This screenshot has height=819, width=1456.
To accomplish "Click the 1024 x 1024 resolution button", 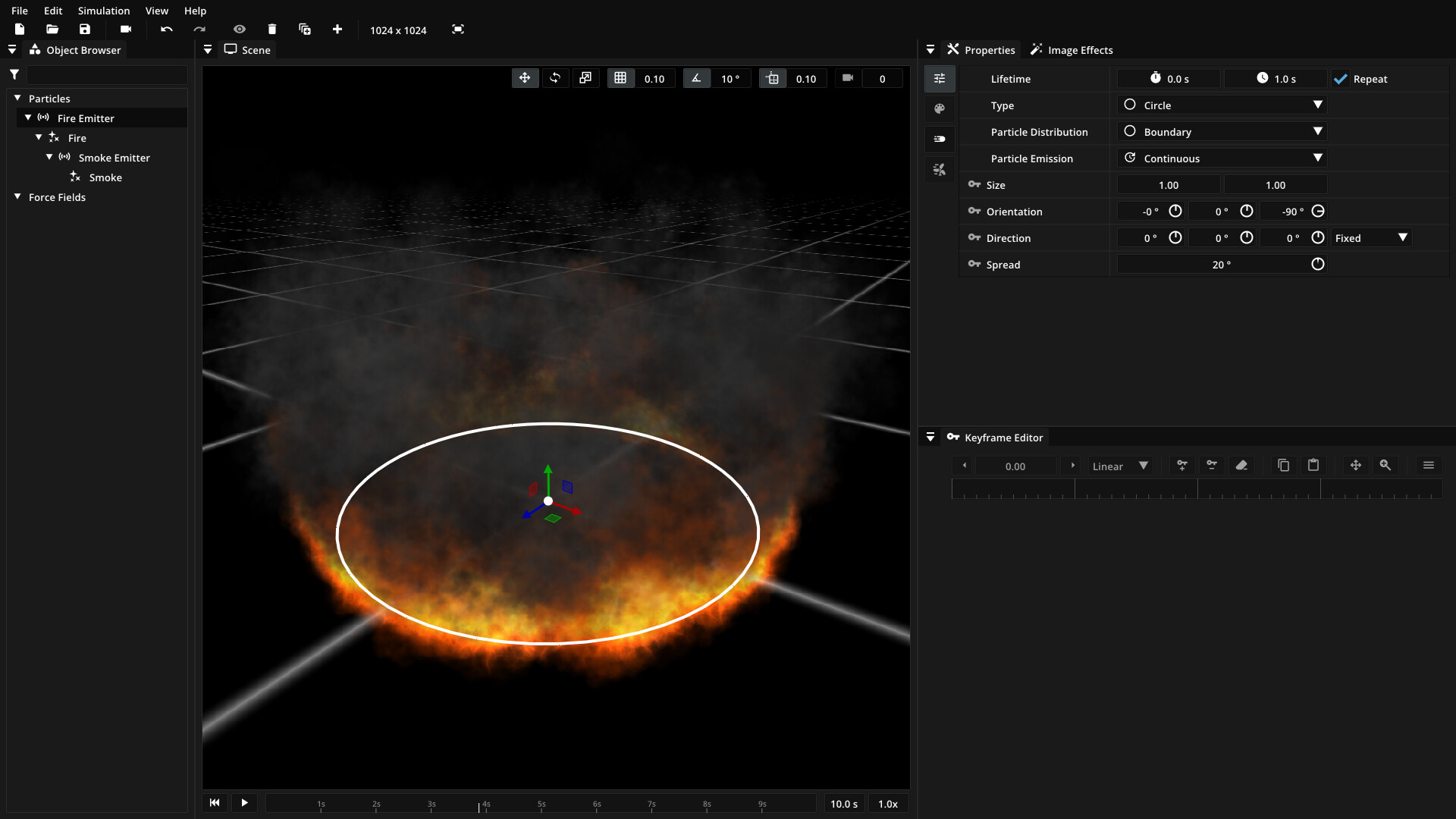I will [x=398, y=30].
